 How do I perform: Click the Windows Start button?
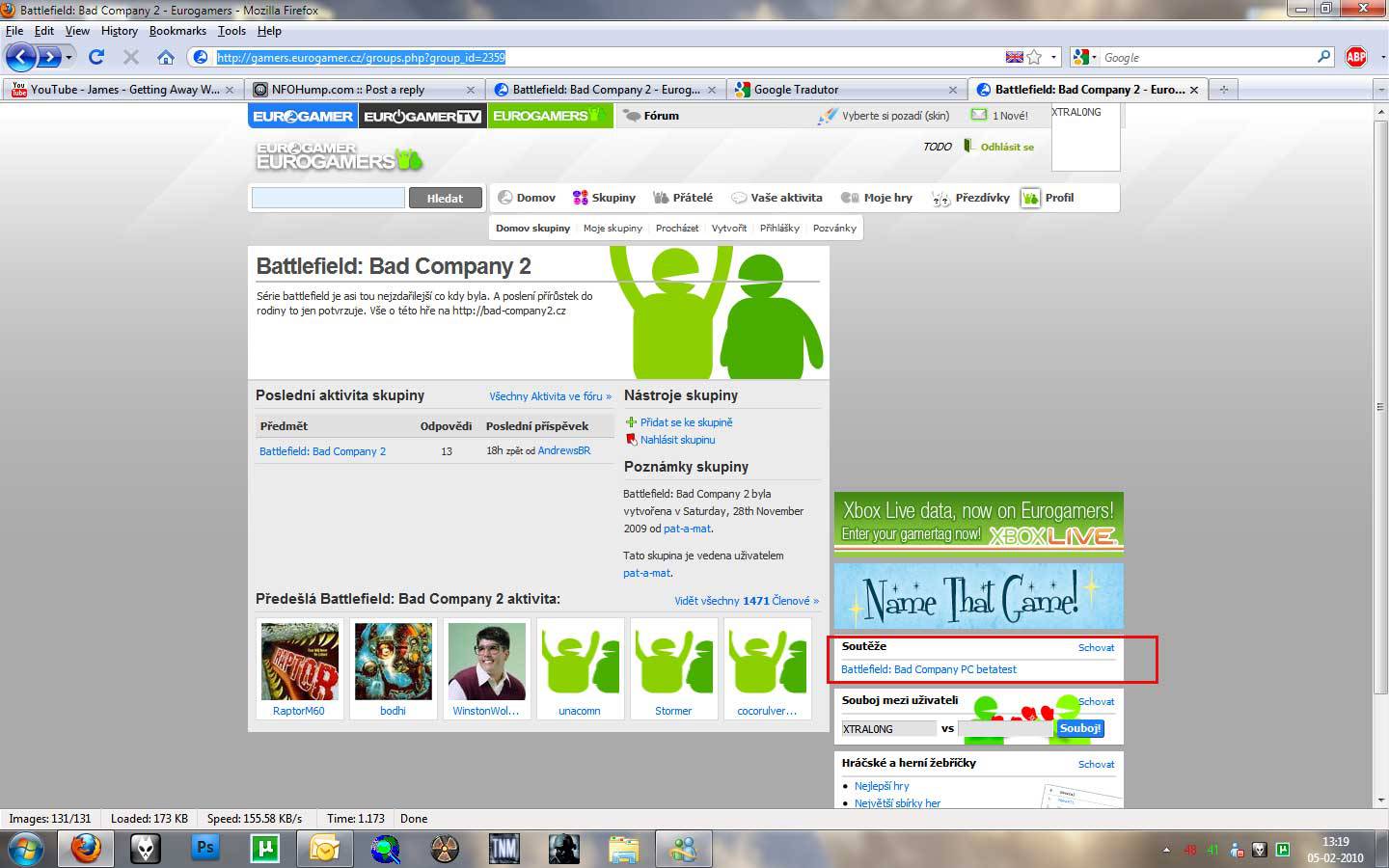(x=26, y=849)
